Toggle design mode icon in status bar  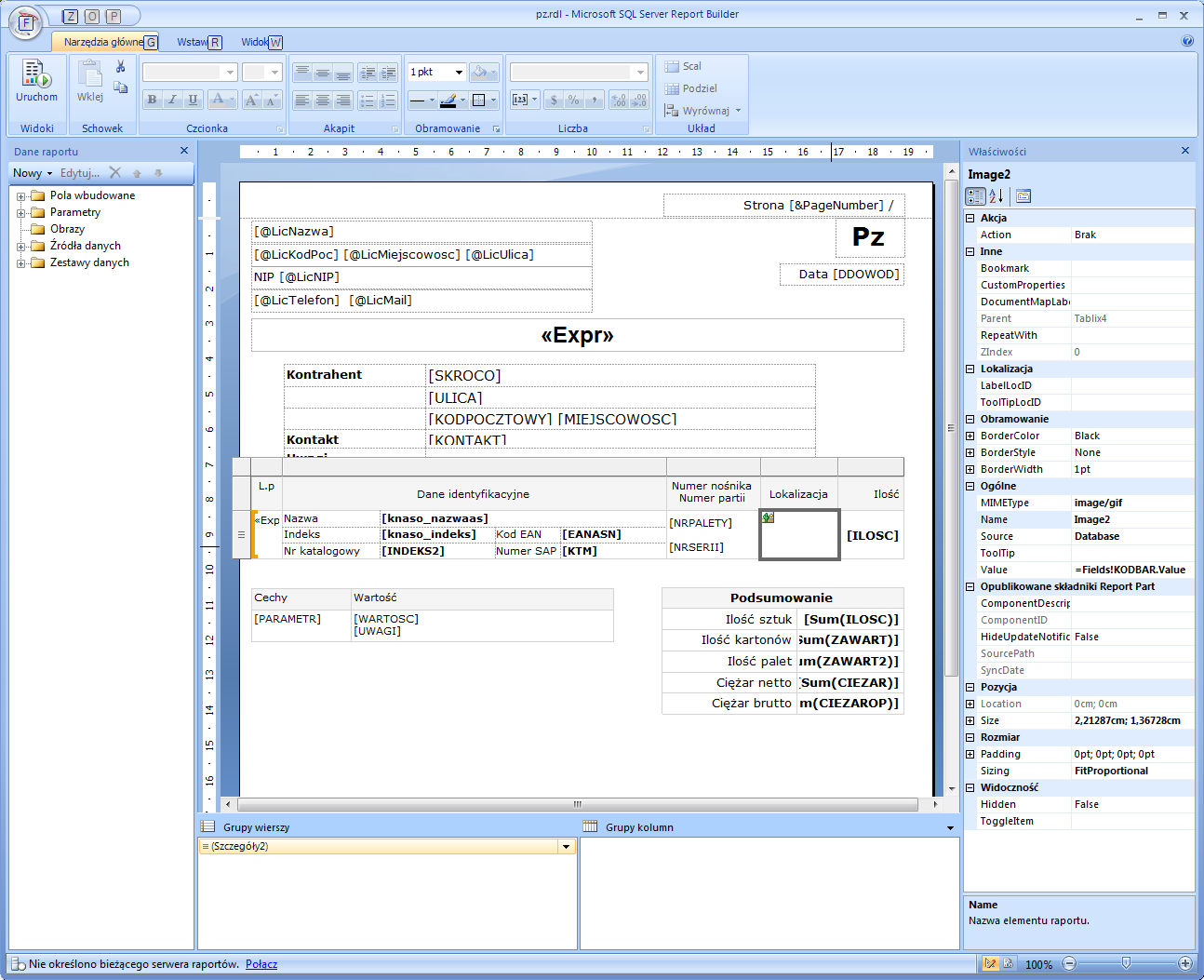[990, 964]
